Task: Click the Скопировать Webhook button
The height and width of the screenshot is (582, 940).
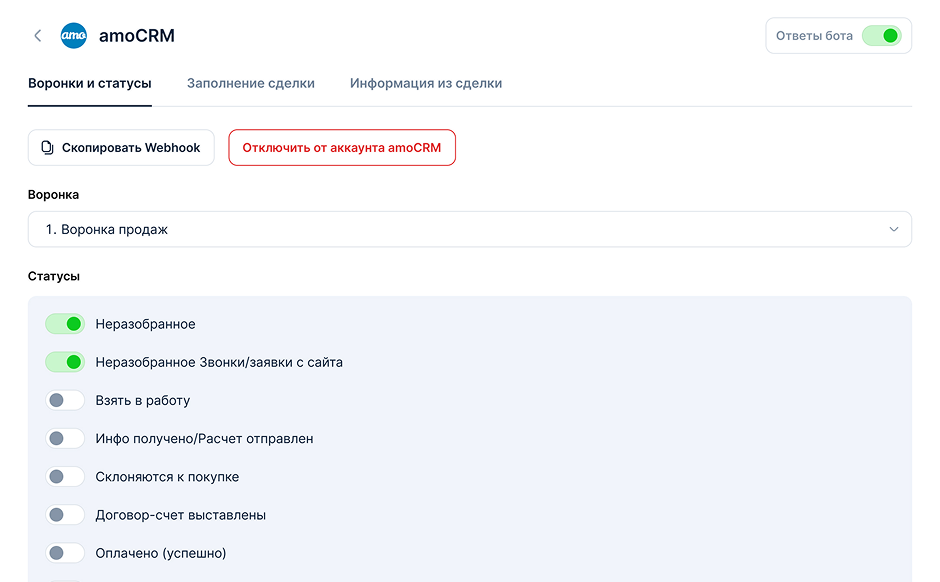Action: point(121,147)
